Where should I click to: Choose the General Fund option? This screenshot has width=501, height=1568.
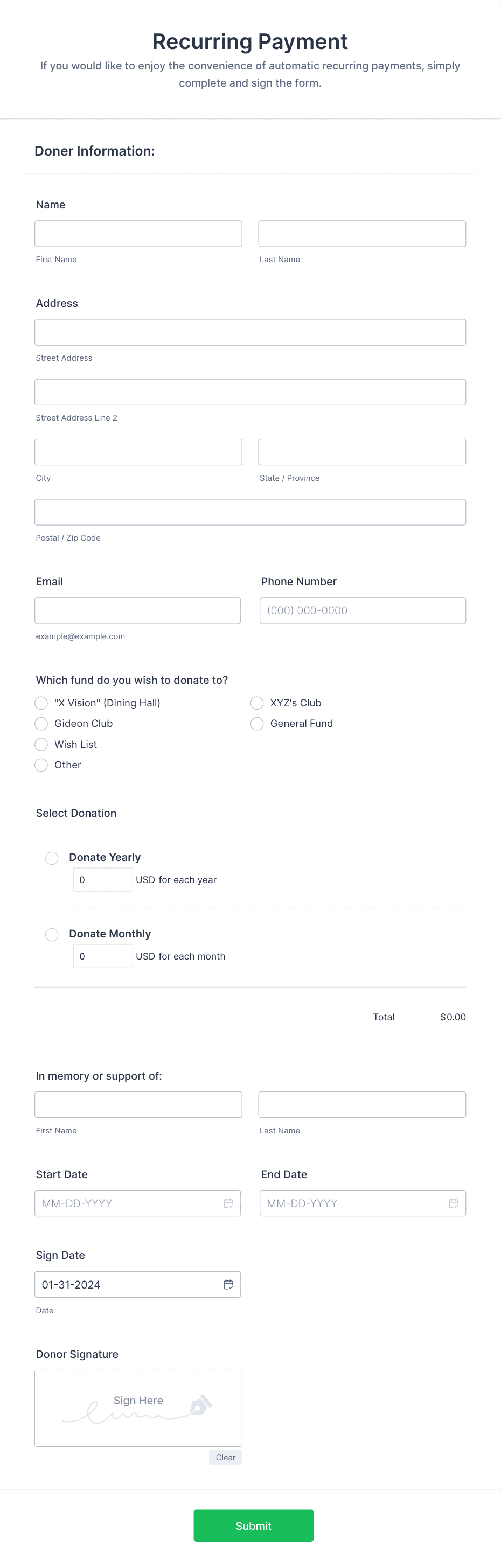coord(256,724)
